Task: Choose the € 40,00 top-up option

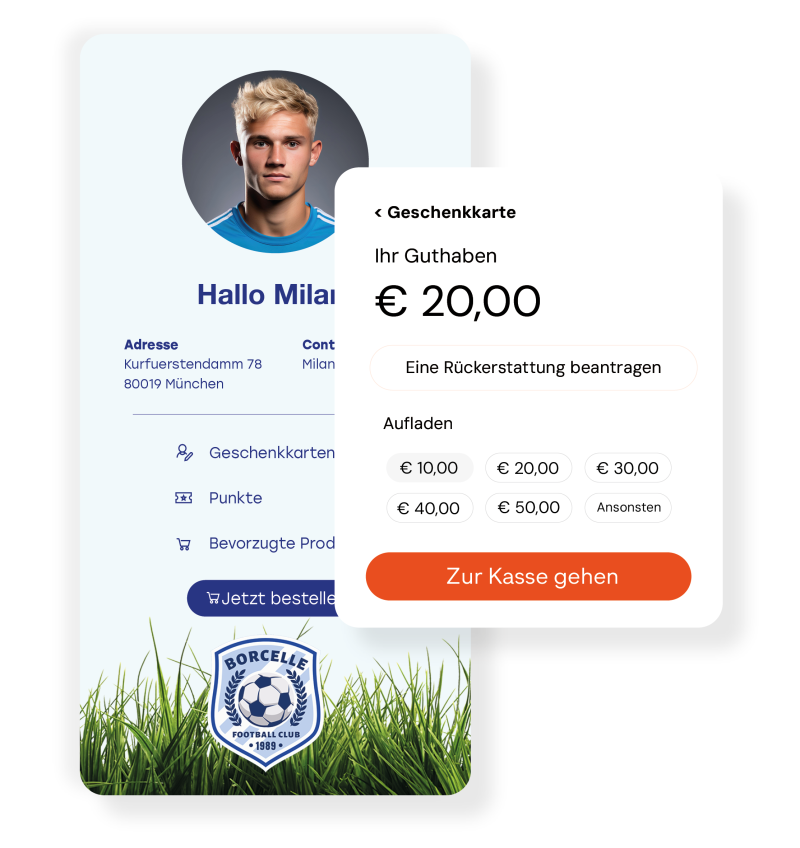Action: click(429, 508)
